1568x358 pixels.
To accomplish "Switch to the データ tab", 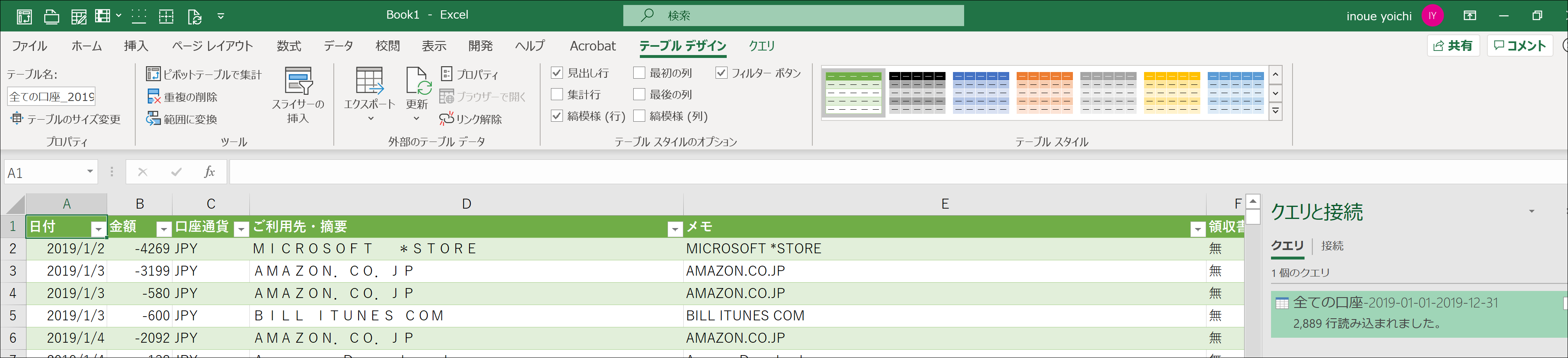I will click(338, 46).
